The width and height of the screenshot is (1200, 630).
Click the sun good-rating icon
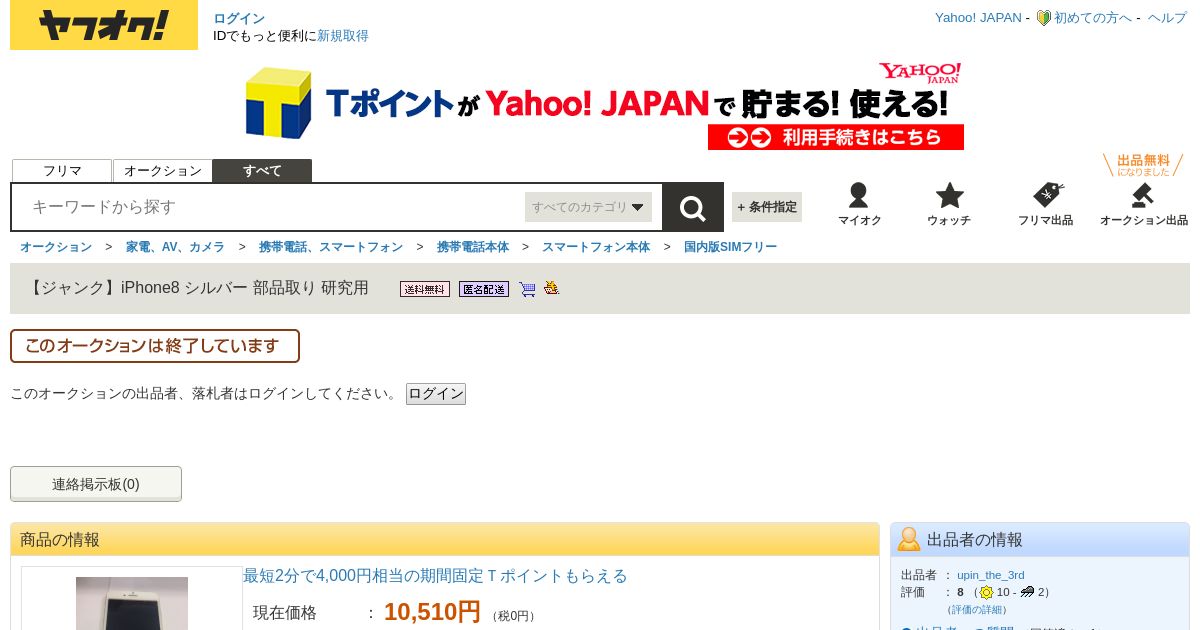(x=986, y=592)
